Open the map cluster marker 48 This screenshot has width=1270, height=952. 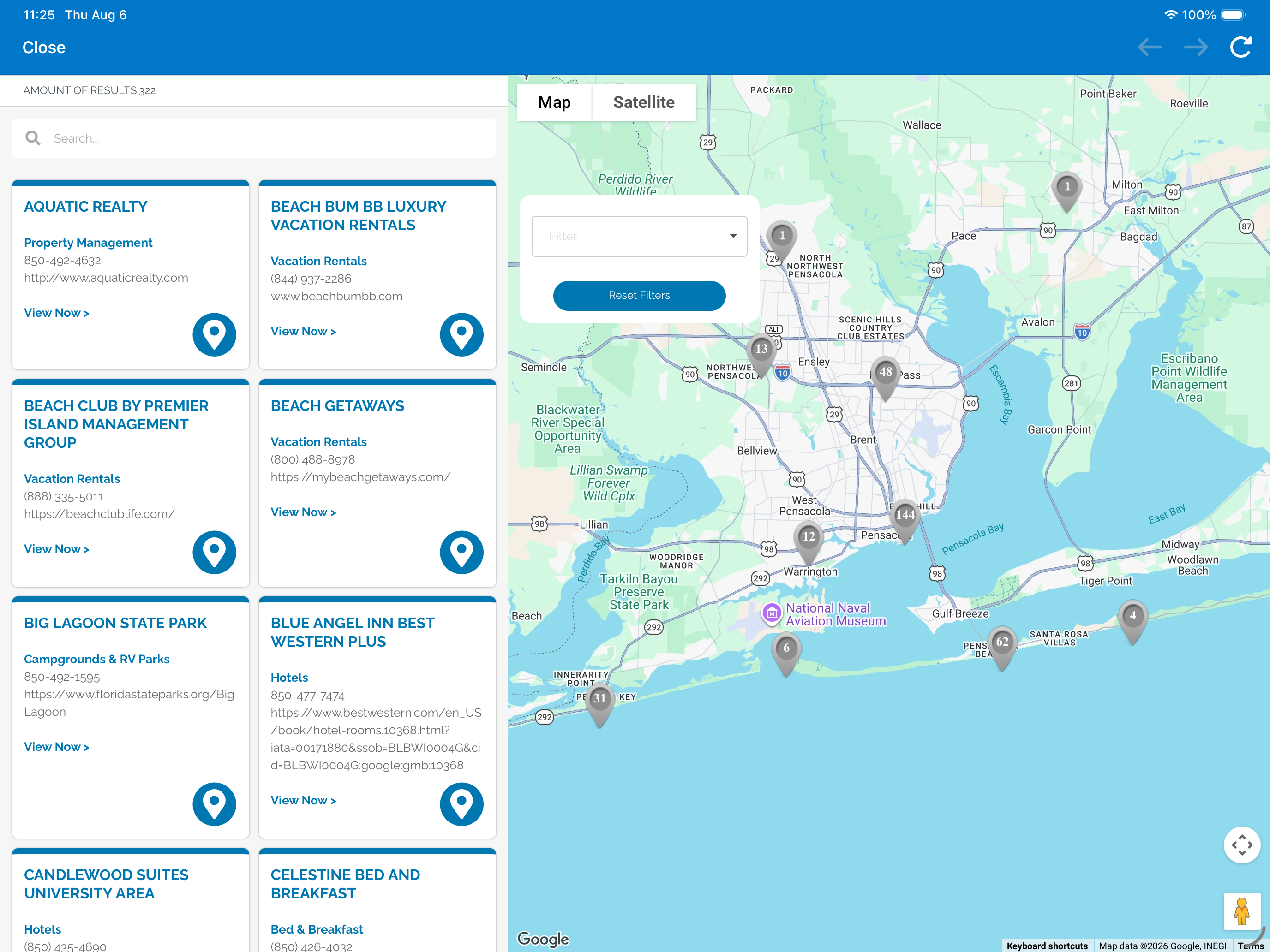[x=885, y=378]
